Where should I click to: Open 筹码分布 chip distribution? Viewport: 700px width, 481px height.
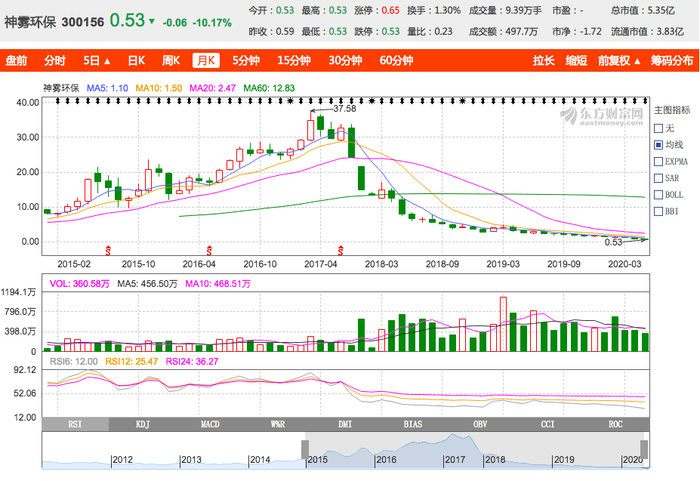672,60
